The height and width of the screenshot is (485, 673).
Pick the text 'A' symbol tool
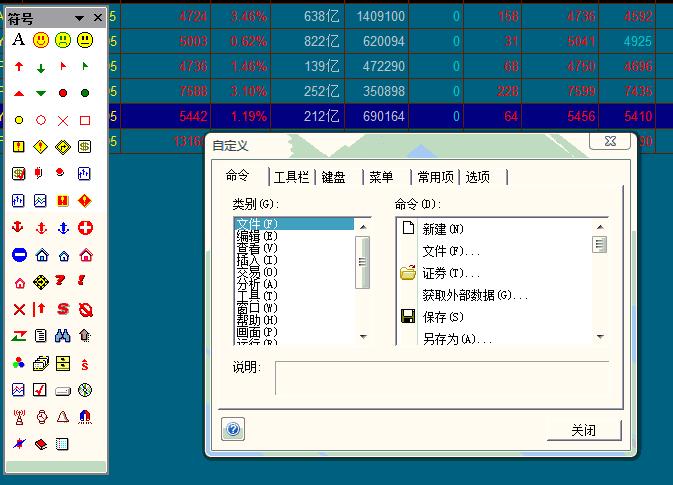click(x=18, y=40)
